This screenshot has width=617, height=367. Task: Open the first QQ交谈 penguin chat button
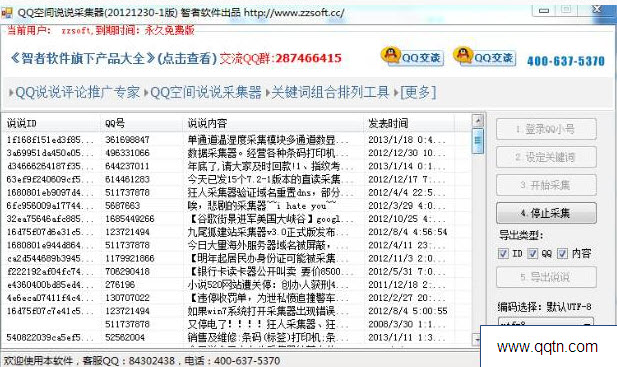click(x=412, y=57)
